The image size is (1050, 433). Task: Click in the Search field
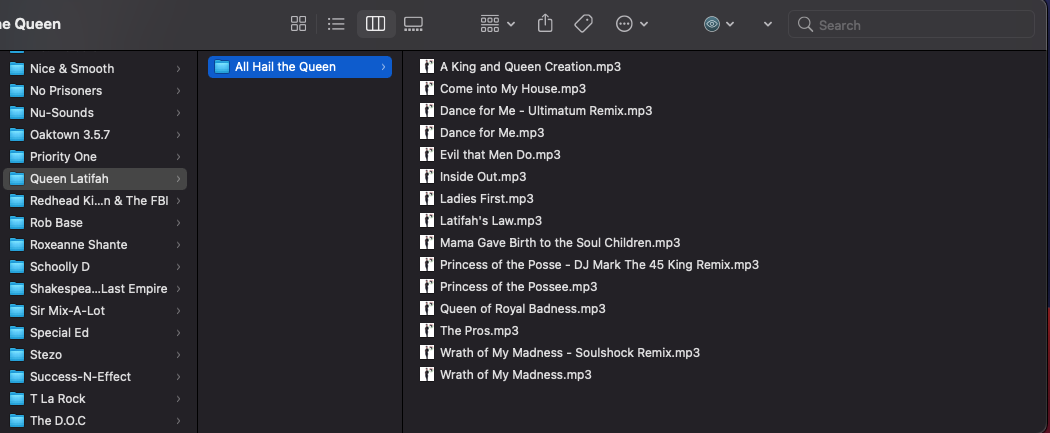(920, 25)
